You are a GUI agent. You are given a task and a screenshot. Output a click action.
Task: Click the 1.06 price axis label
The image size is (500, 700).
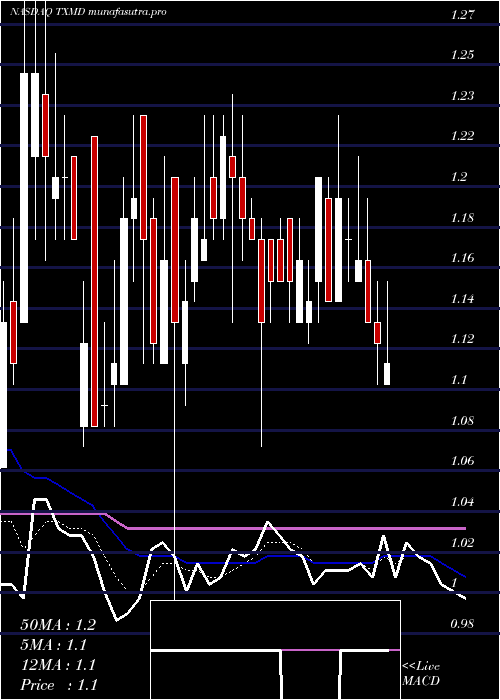462,461
